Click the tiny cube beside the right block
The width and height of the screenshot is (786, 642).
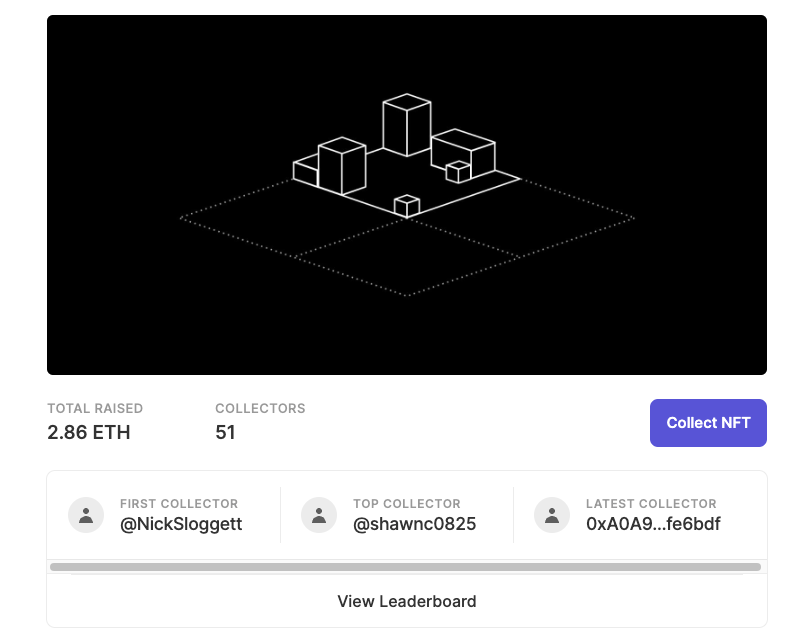(x=458, y=172)
